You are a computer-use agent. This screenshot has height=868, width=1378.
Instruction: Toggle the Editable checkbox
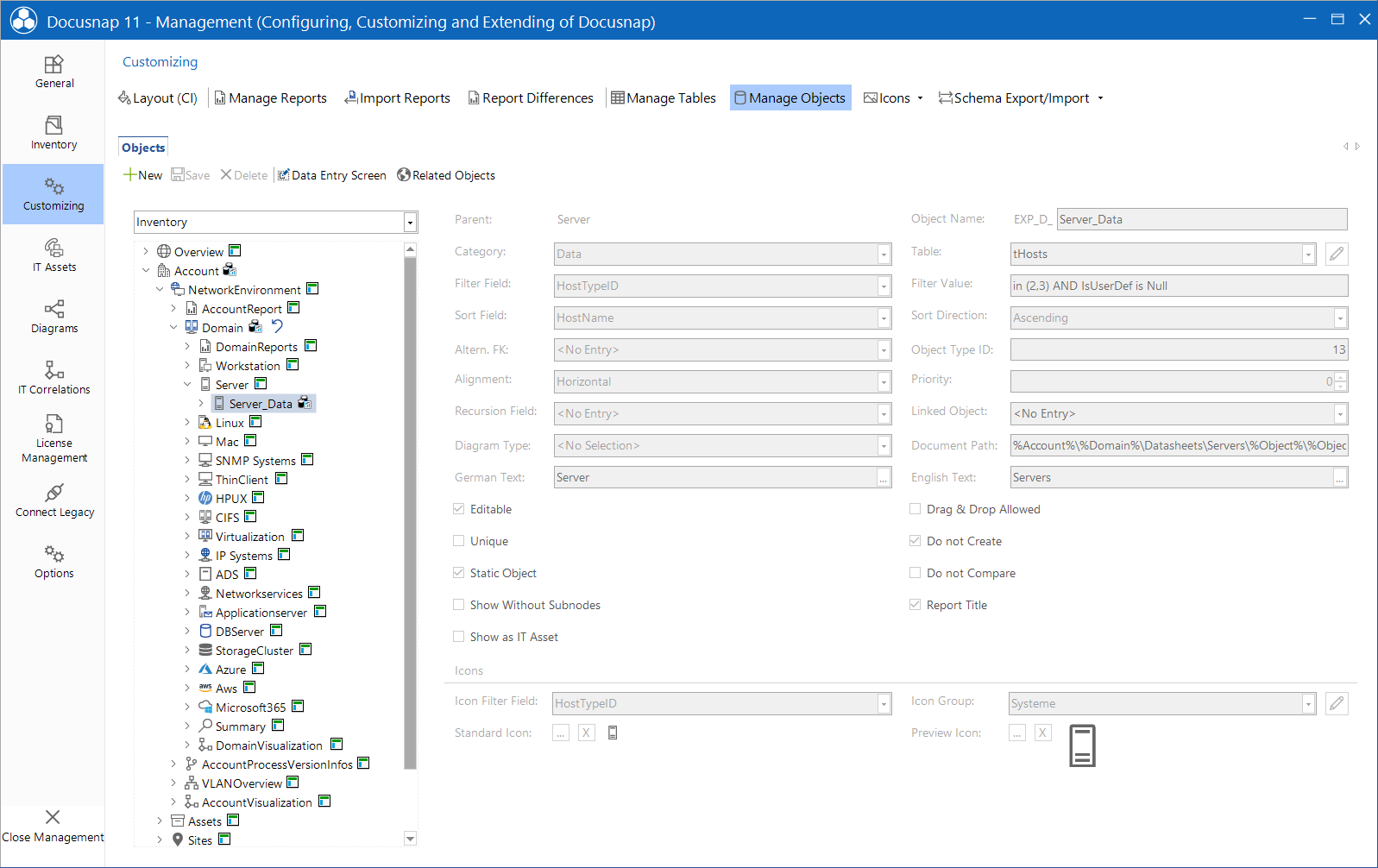[x=459, y=509]
